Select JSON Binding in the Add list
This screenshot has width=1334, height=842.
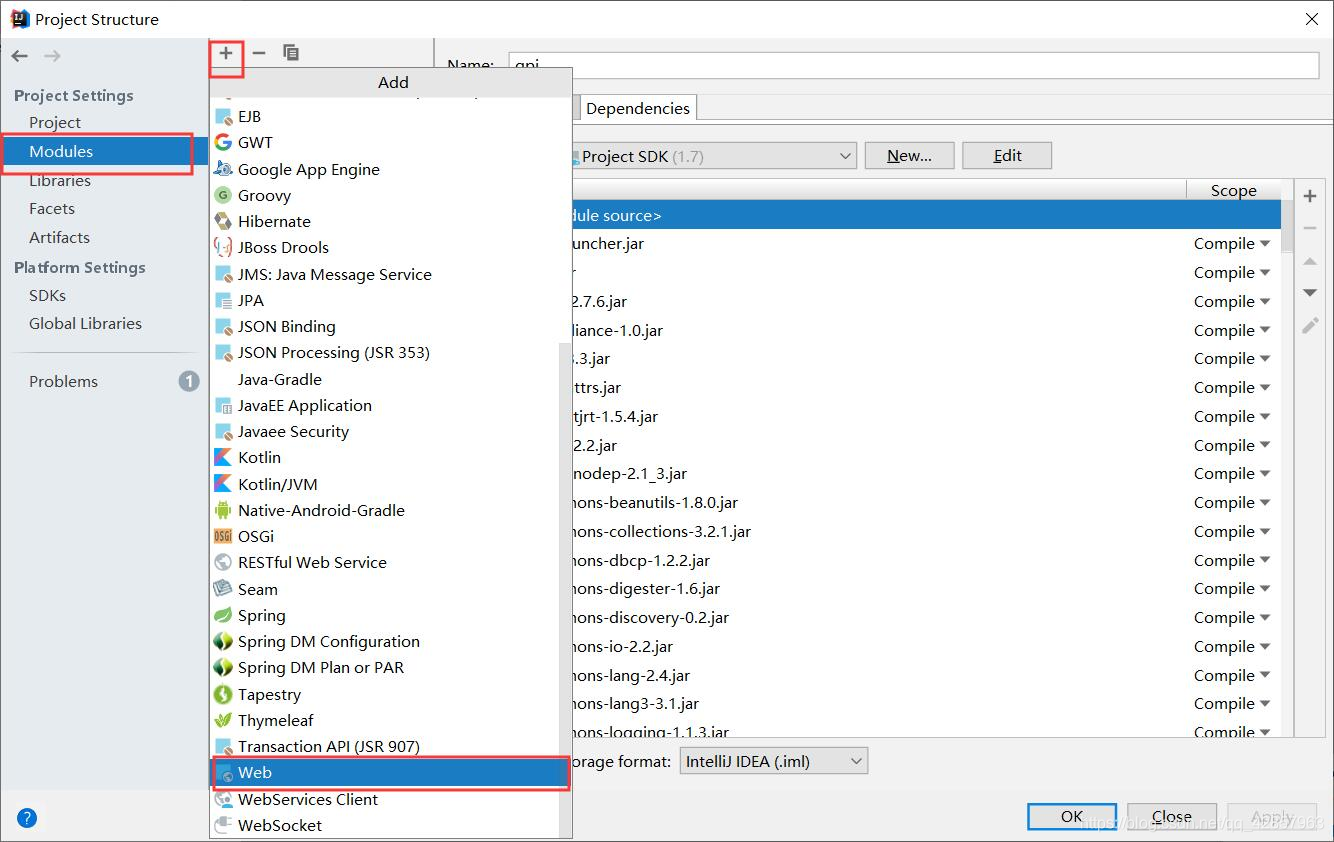[385, 326]
